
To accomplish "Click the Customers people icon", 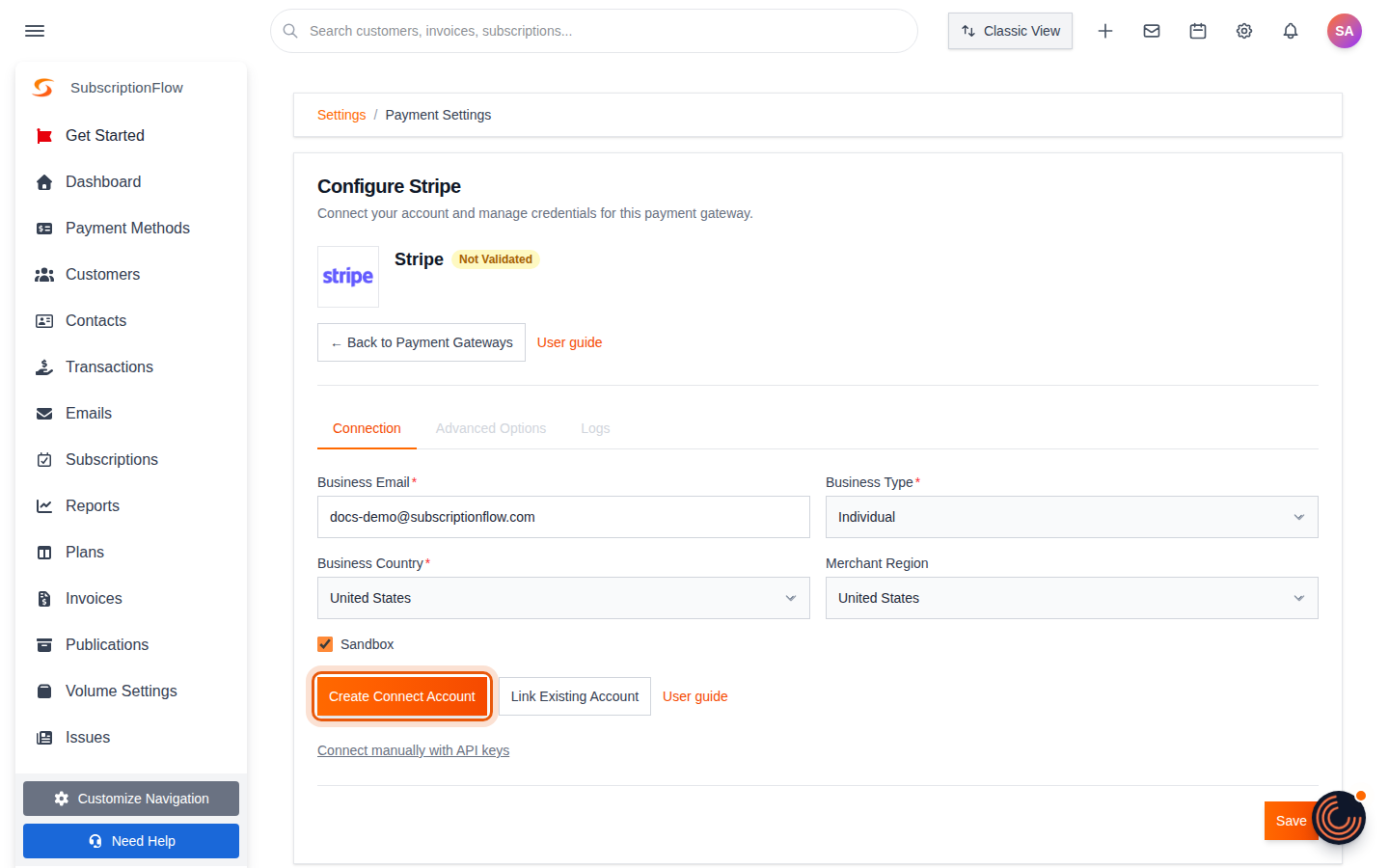I will (x=44, y=275).
